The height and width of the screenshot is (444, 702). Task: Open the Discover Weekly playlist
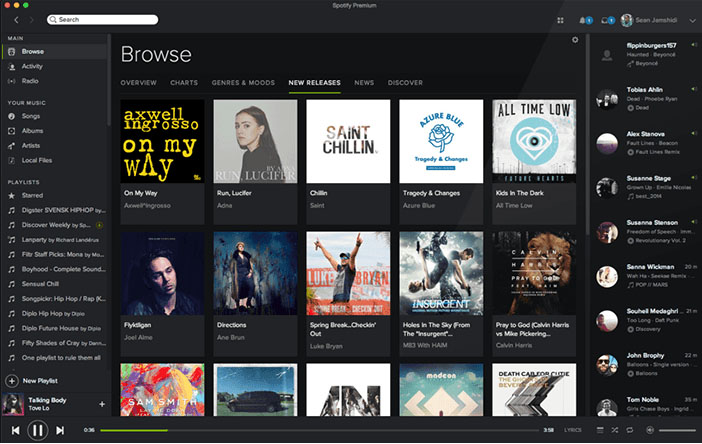click(54, 225)
